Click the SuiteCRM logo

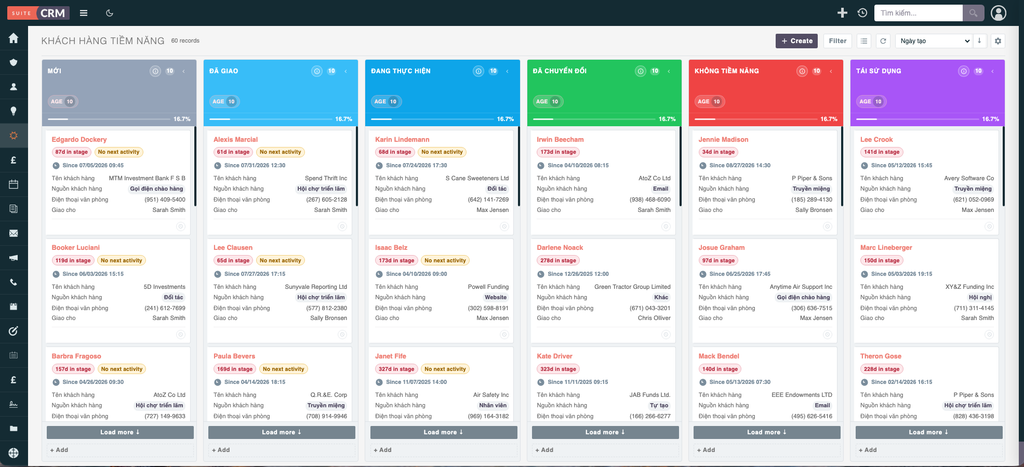tap(38, 12)
